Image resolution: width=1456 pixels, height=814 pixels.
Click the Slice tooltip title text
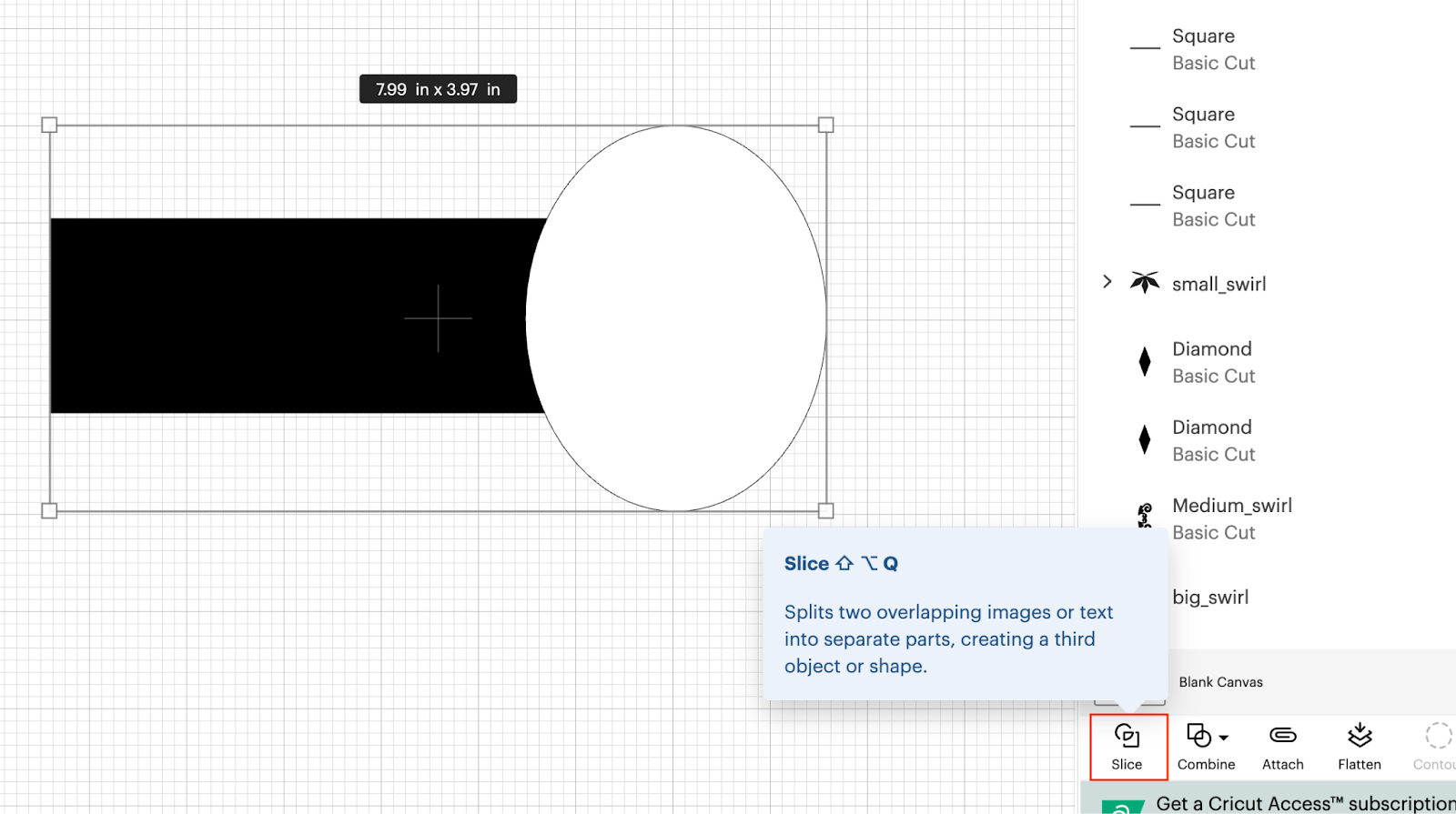tap(841, 564)
